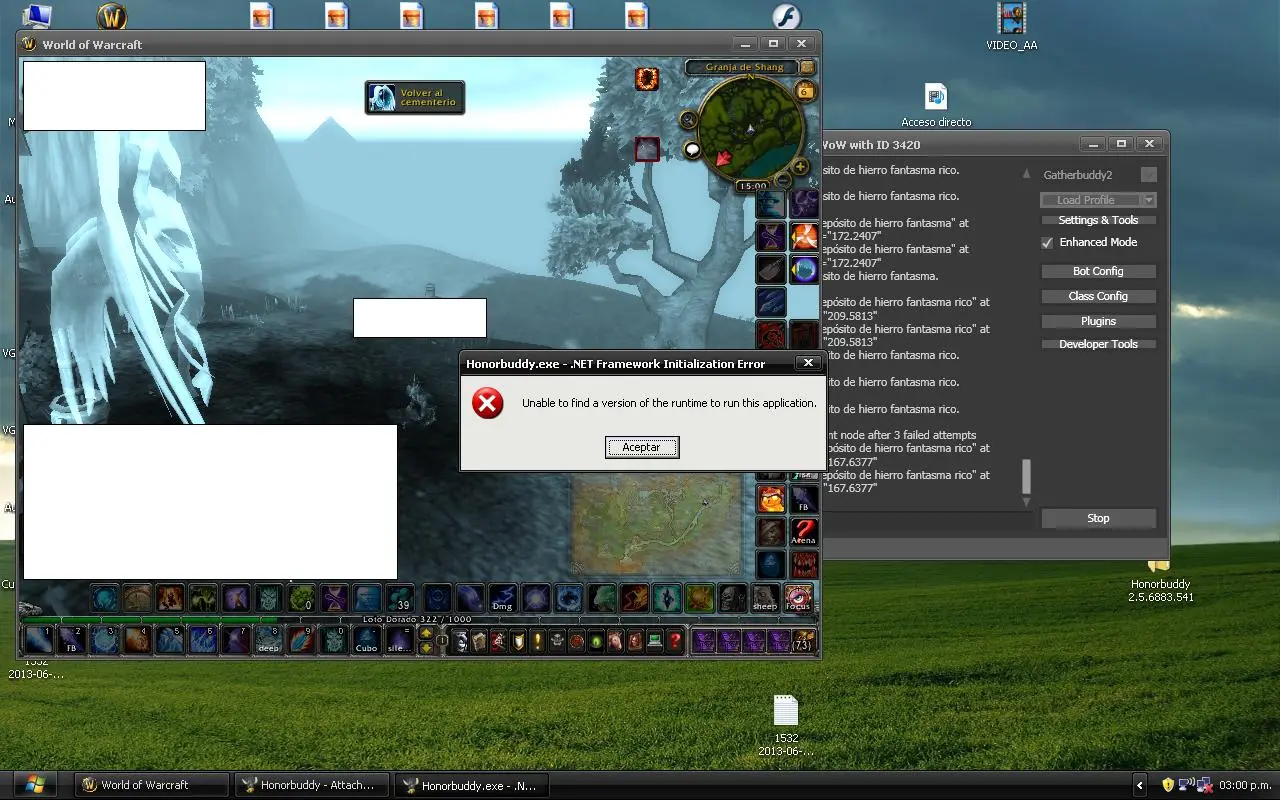Click the orange mask icon in the right action bar

tap(771, 498)
